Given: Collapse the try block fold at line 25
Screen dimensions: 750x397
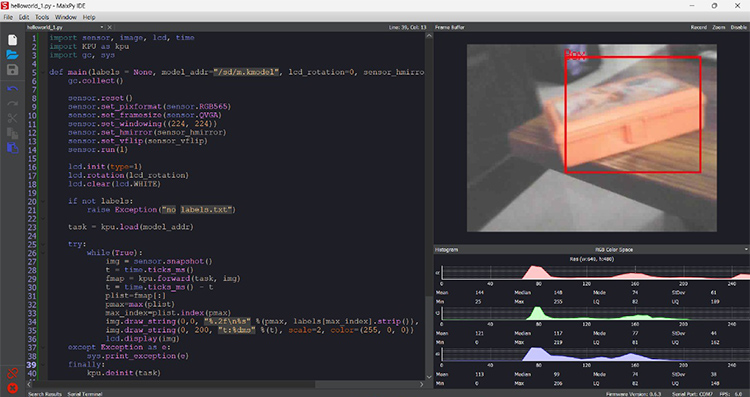Looking at the screenshot, I should point(44,244).
